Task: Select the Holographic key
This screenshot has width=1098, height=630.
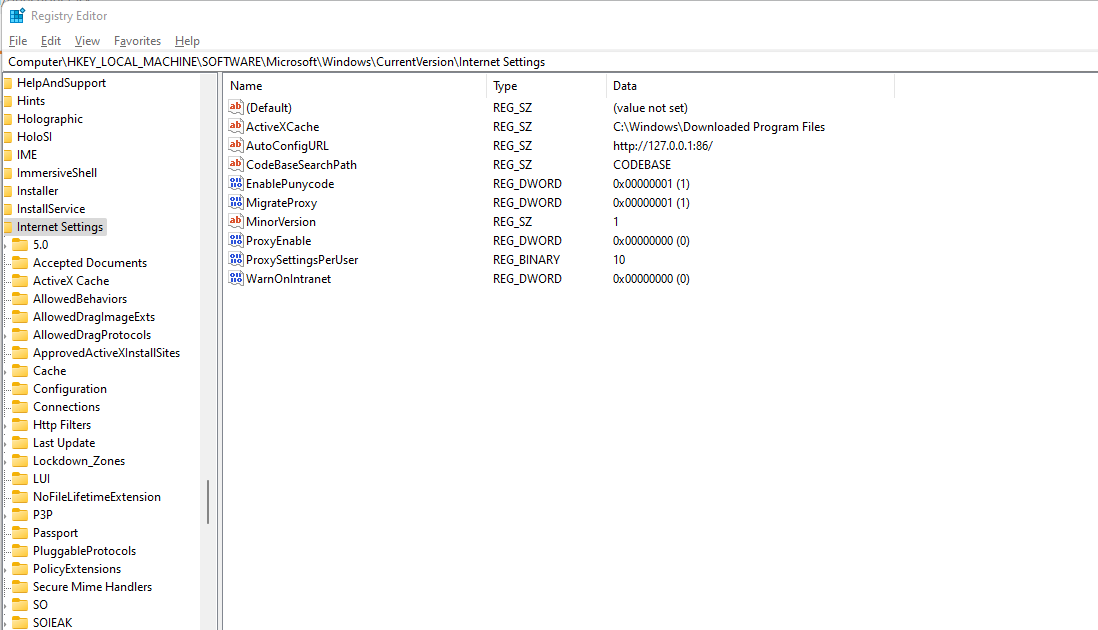Action: click(x=49, y=118)
